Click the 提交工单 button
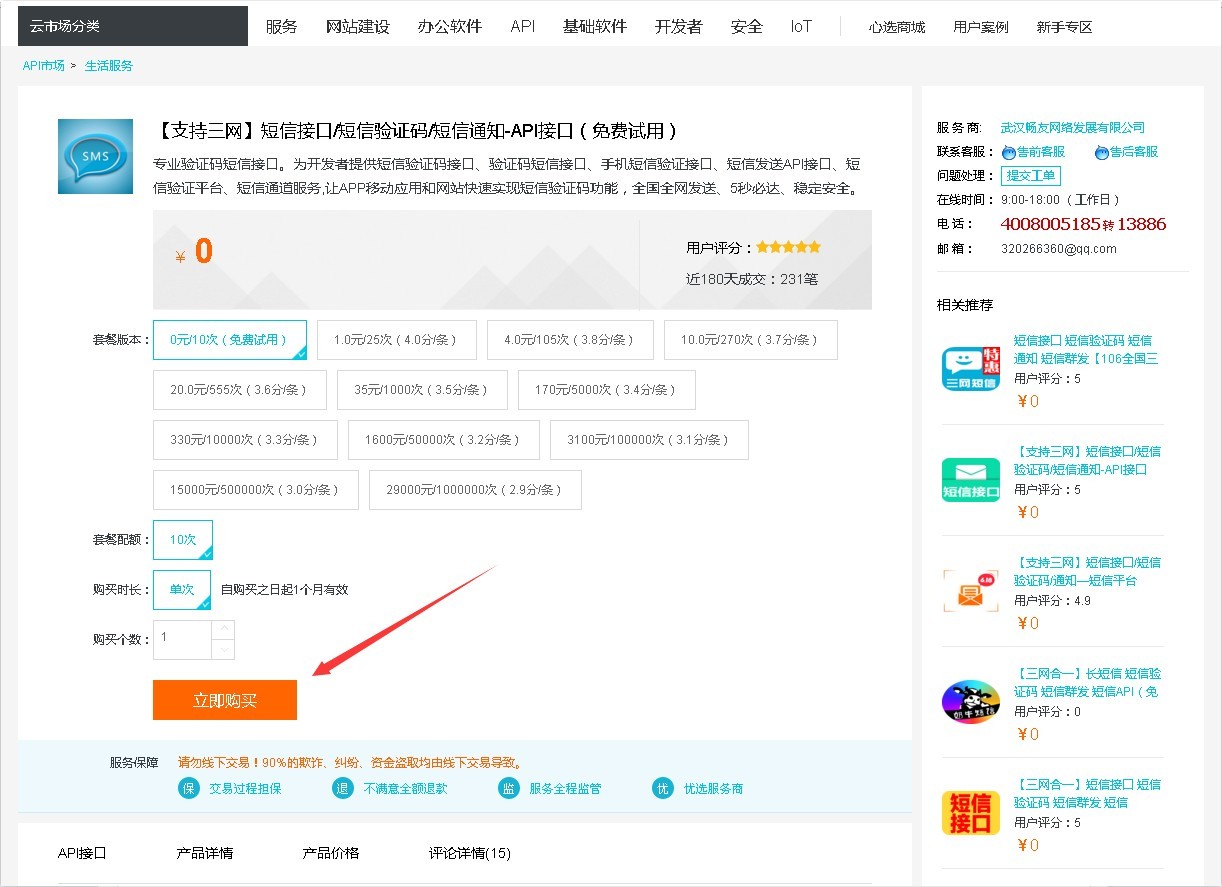Screen dimensions: 1222x887 coord(1031,176)
